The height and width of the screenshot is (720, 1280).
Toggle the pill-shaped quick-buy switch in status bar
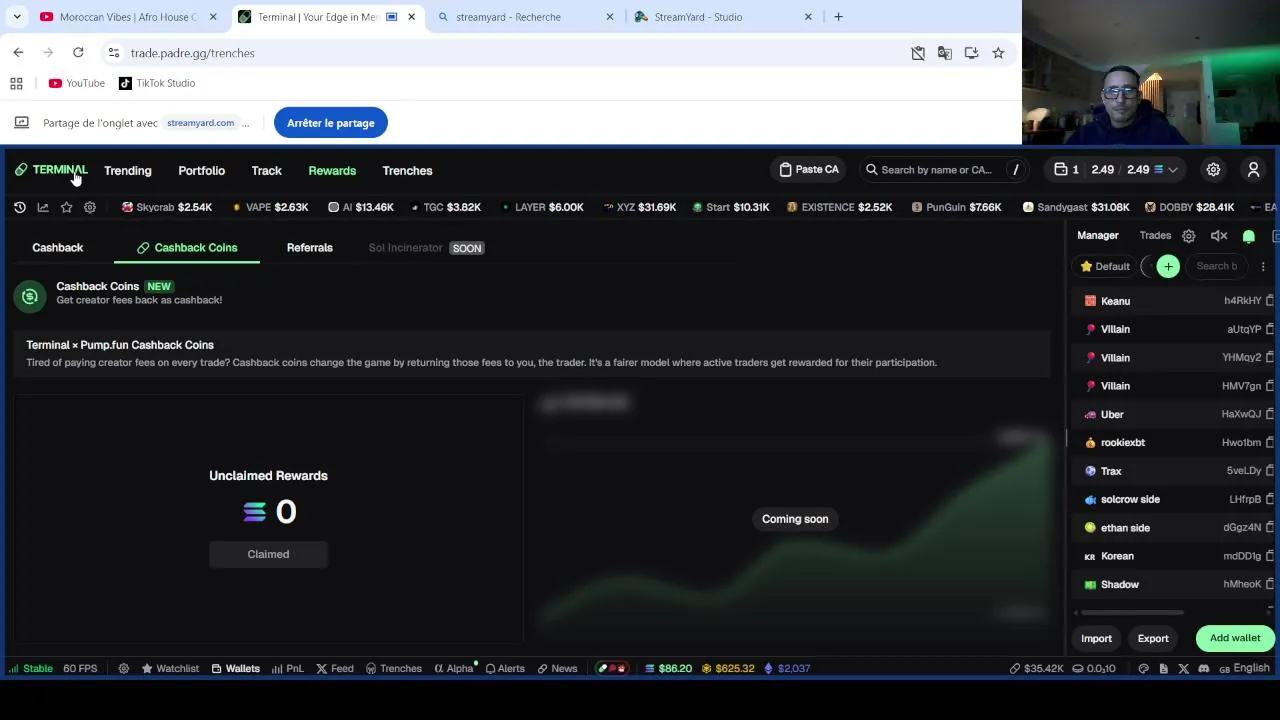click(611, 668)
